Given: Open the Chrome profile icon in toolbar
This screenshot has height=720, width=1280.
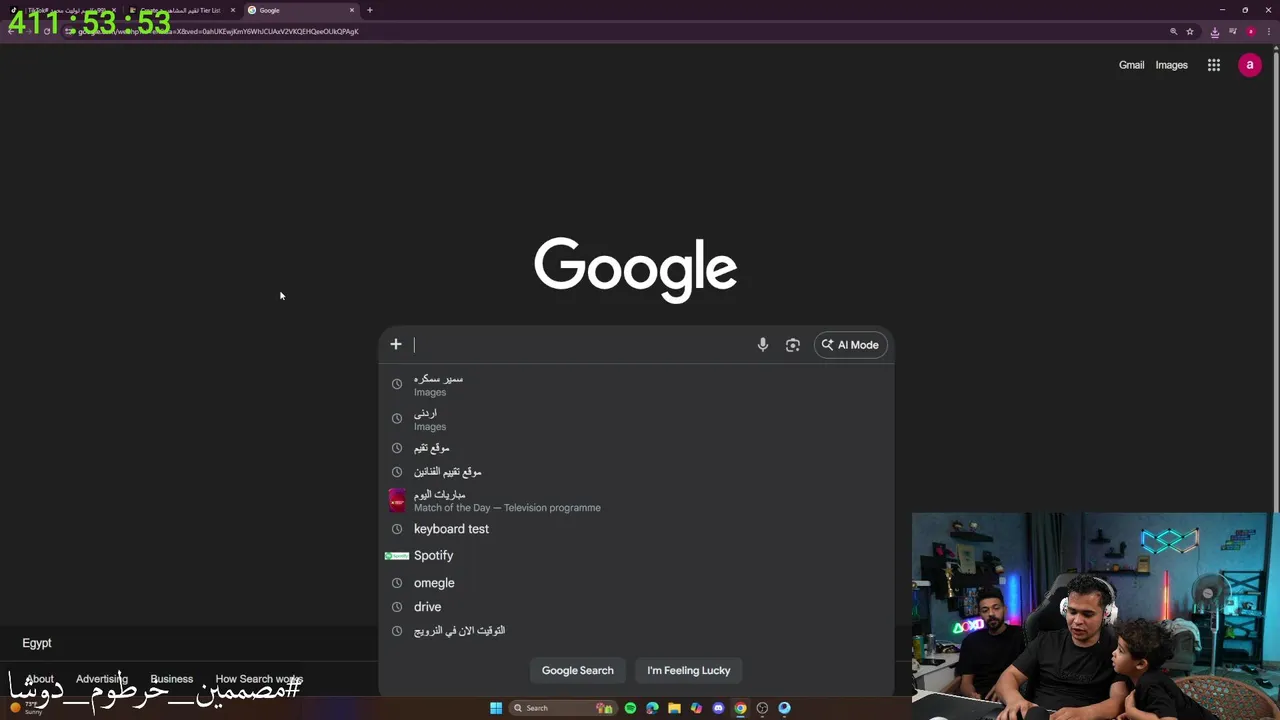Looking at the screenshot, I should (1250, 31).
